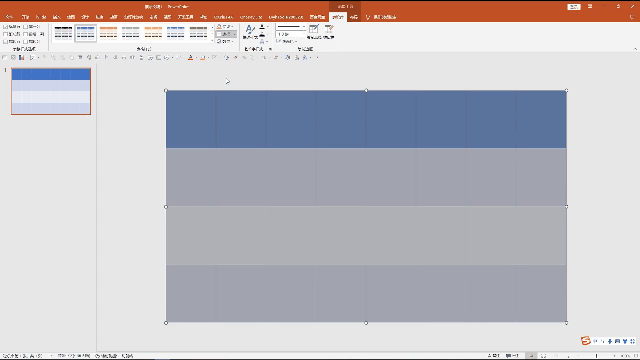Select the slide 1 thumbnail

[x=51, y=91]
